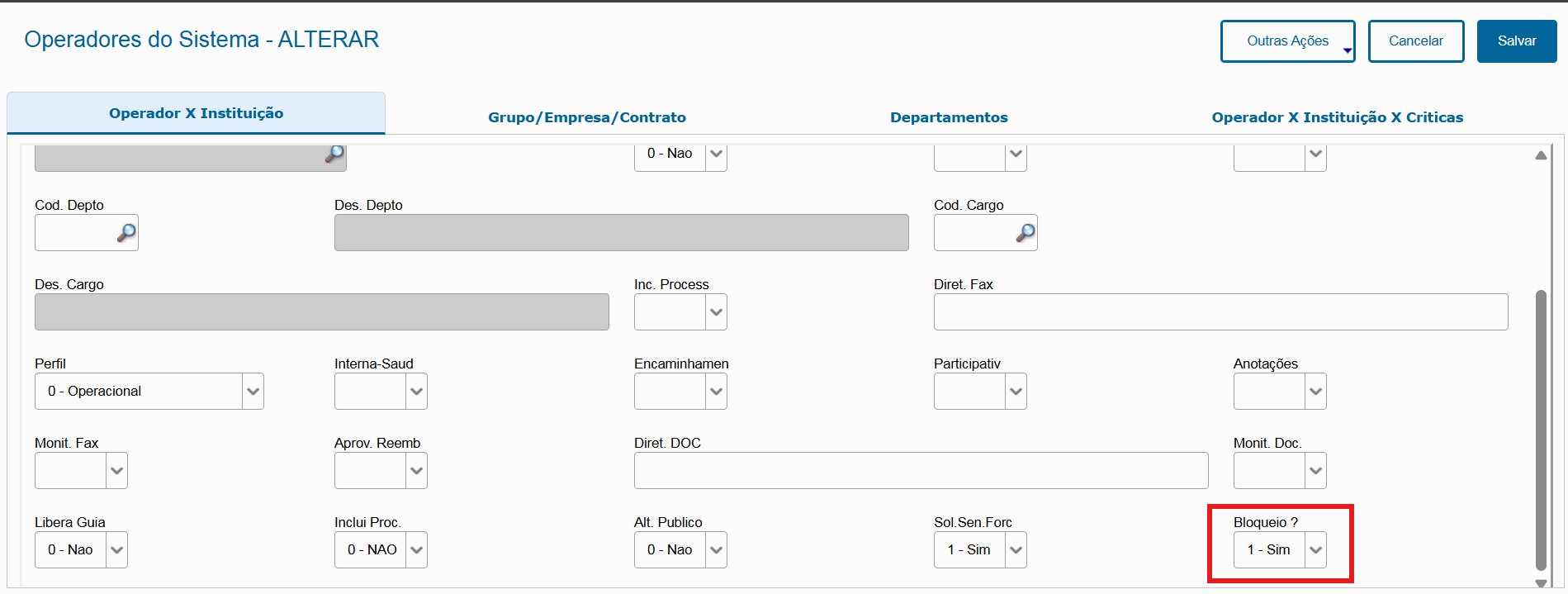The height and width of the screenshot is (594, 1568).
Task: Expand the Bloqueio ? dropdown
Action: tap(1315, 550)
